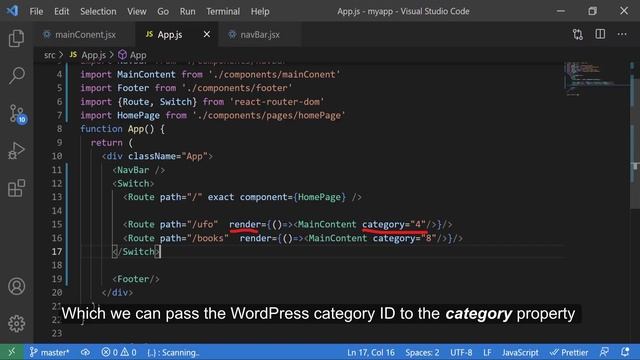
Task: Click './components/footer' import string
Action: click(237, 88)
